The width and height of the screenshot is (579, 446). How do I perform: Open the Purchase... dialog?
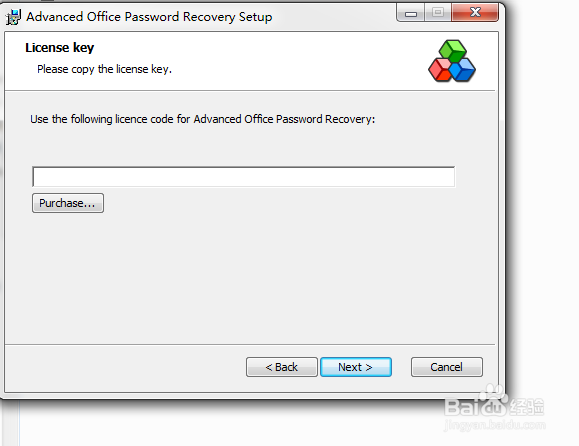tap(68, 203)
